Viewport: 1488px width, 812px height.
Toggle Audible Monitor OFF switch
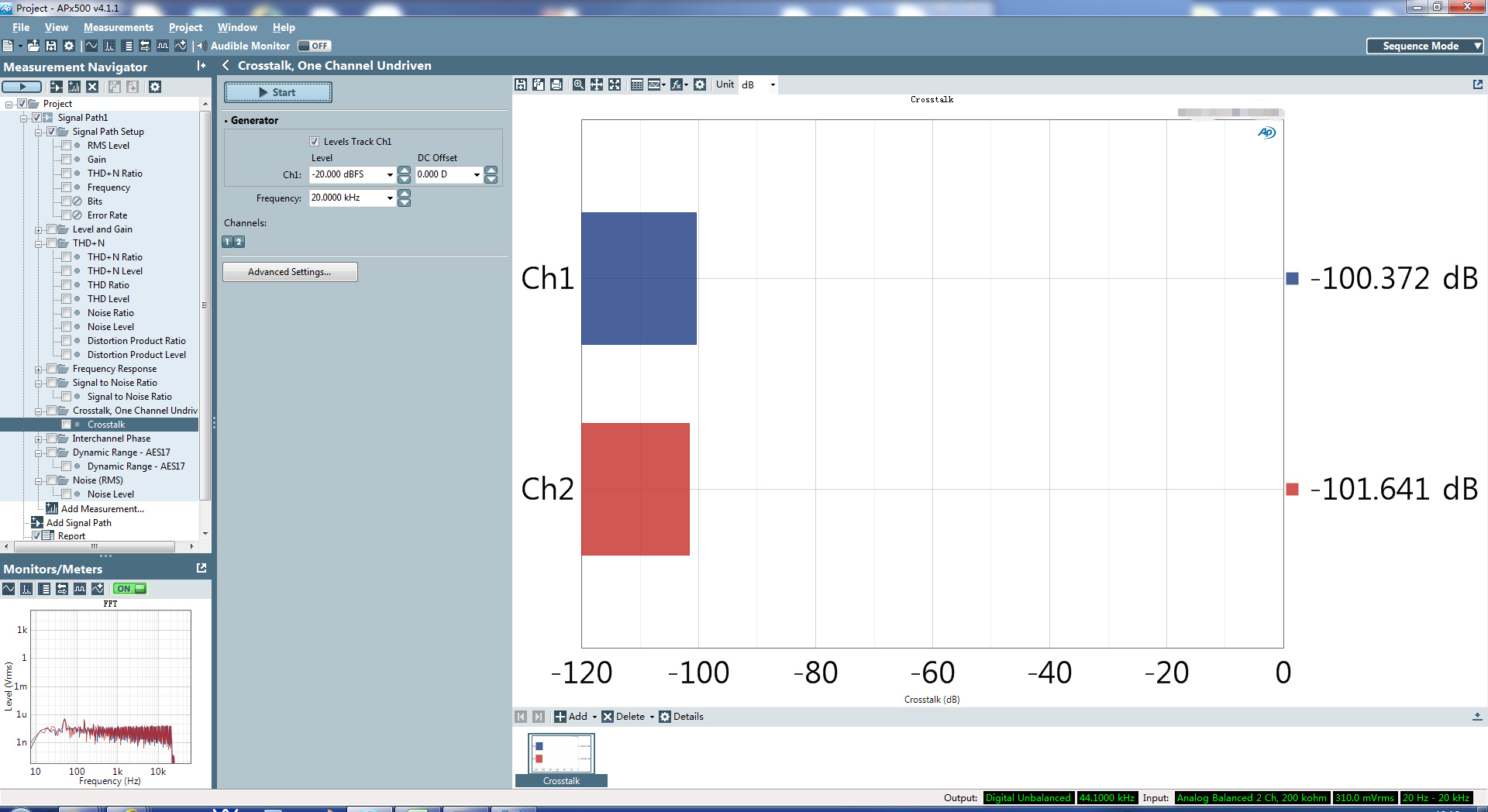point(314,46)
